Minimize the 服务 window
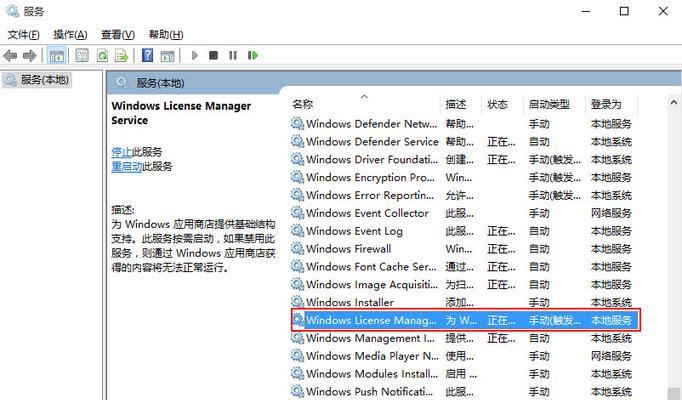 pyautogui.click(x=586, y=11)
